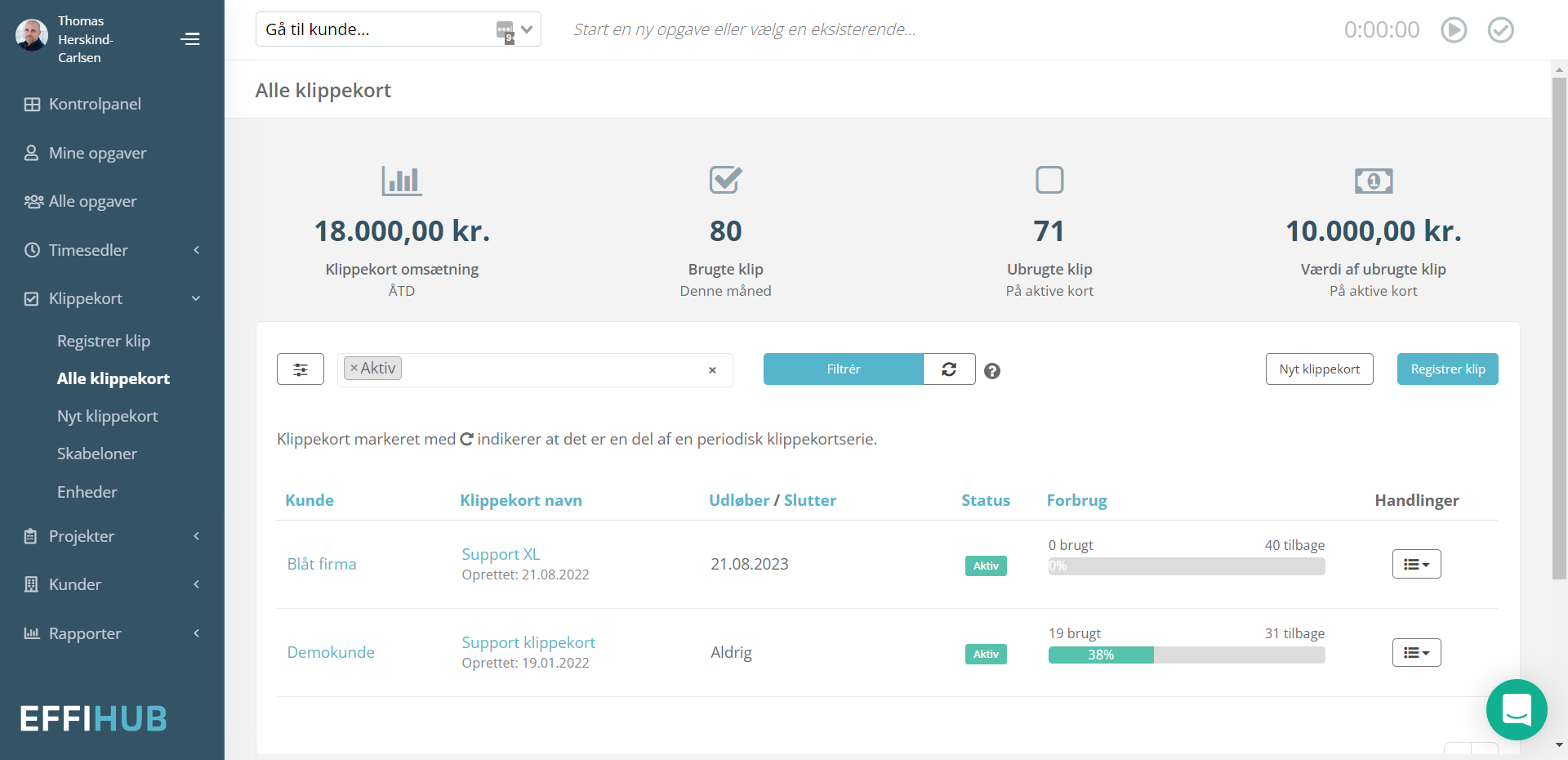Viewport: 1568px width, 760px height.
Task: Click the Rapporter chart icon
Action: click(x=32, y=633)
